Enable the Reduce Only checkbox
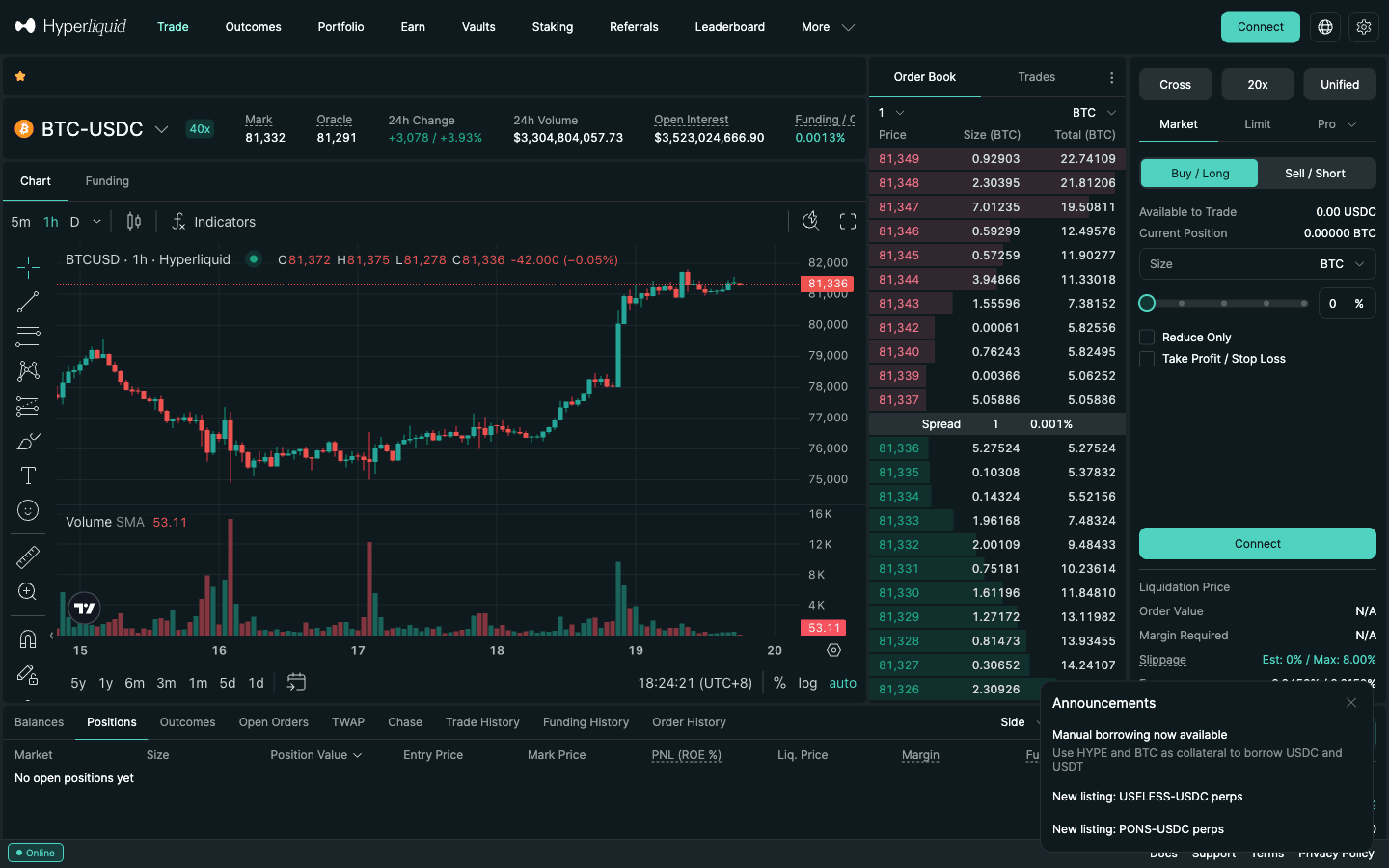Viewport: 1389px width, 868px height. pos(1147,337)
